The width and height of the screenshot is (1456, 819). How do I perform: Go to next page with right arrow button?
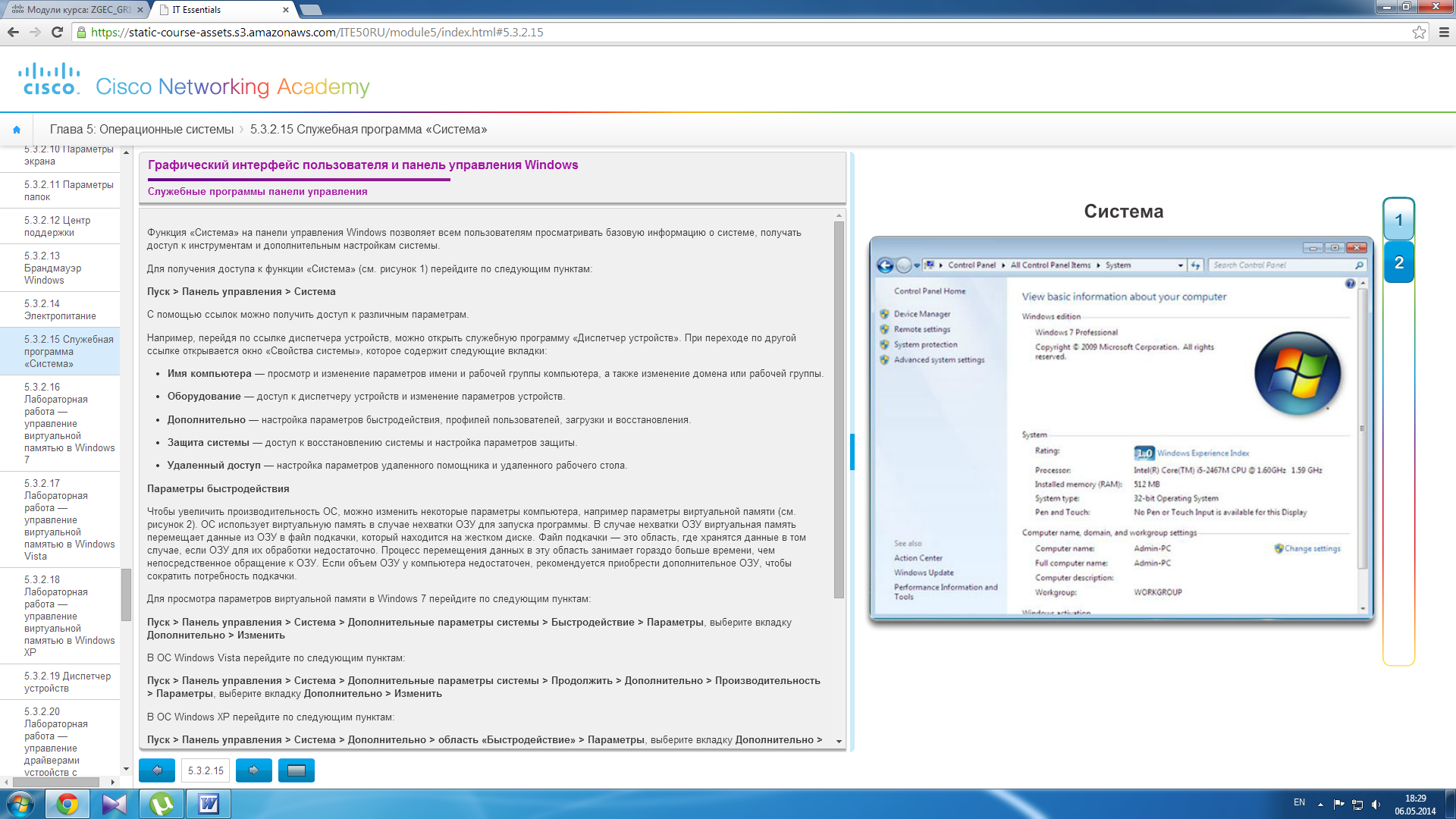254,770
